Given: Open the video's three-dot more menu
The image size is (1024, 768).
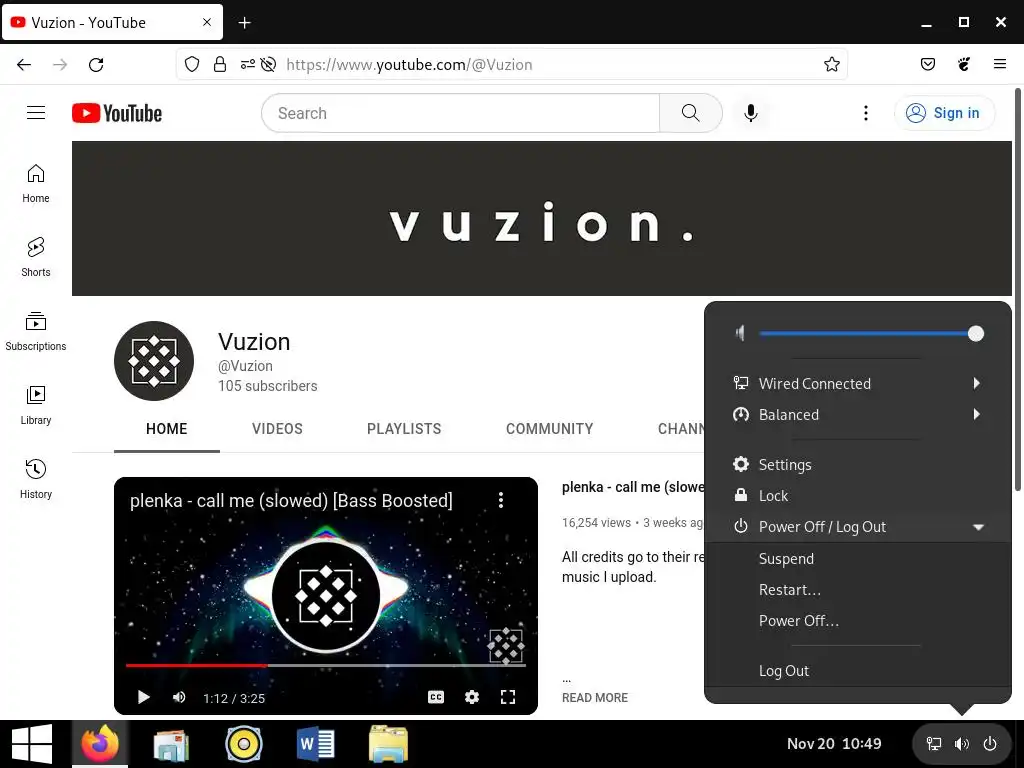Looking at the screenshot, I should [501, 500].
